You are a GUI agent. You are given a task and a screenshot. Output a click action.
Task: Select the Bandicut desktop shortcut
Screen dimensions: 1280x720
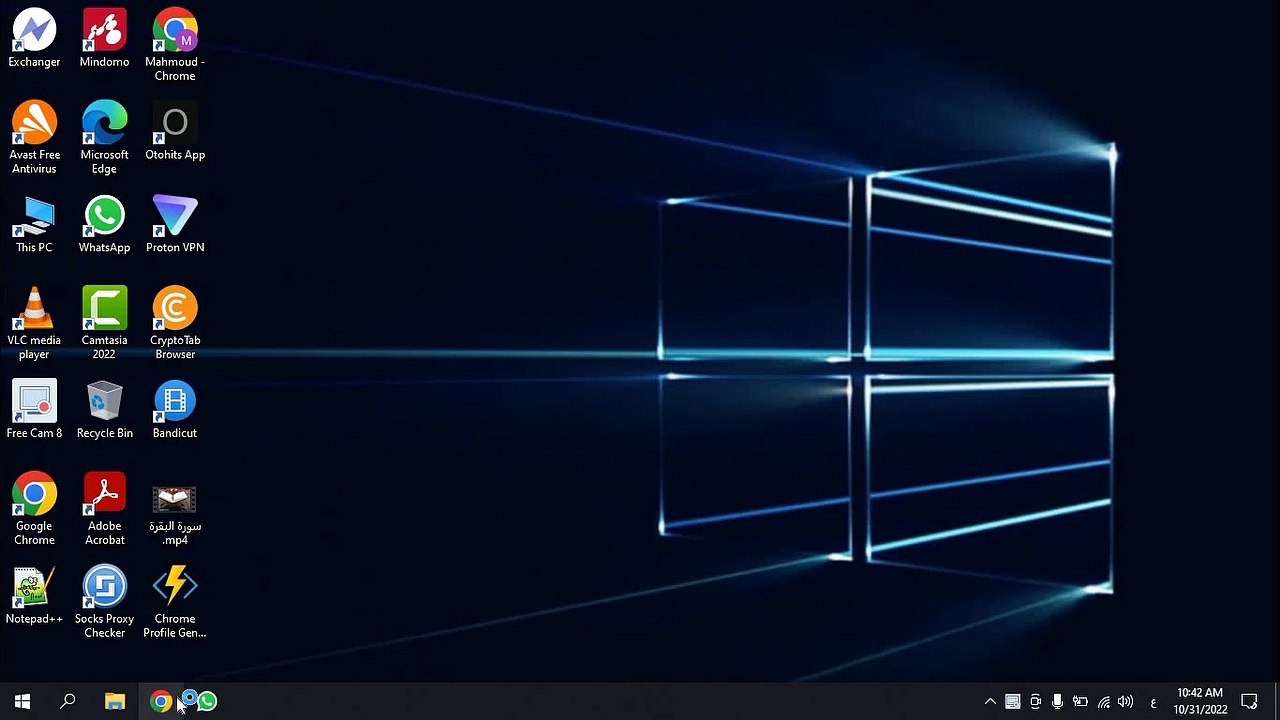tap(175, 411)
